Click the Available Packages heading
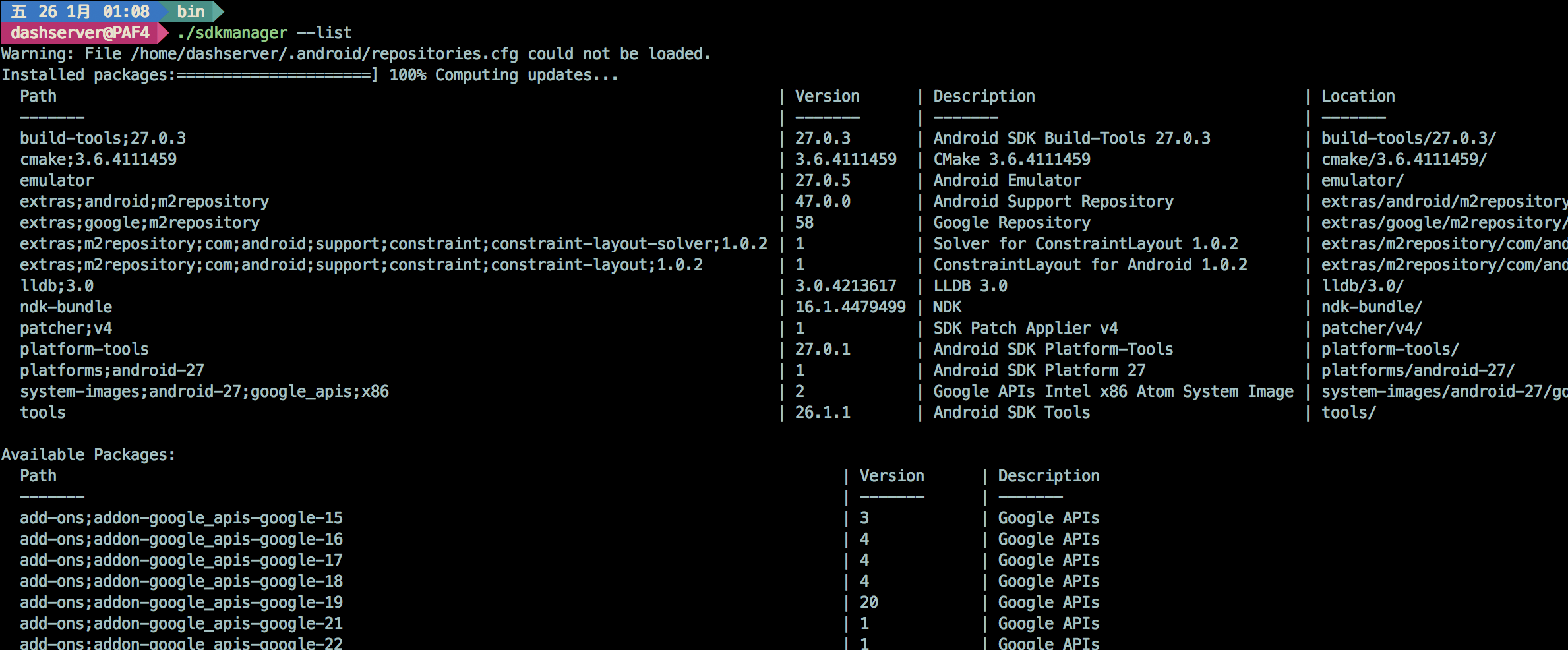The height and width of the screenshot is (650, 1568). (88, 454)
